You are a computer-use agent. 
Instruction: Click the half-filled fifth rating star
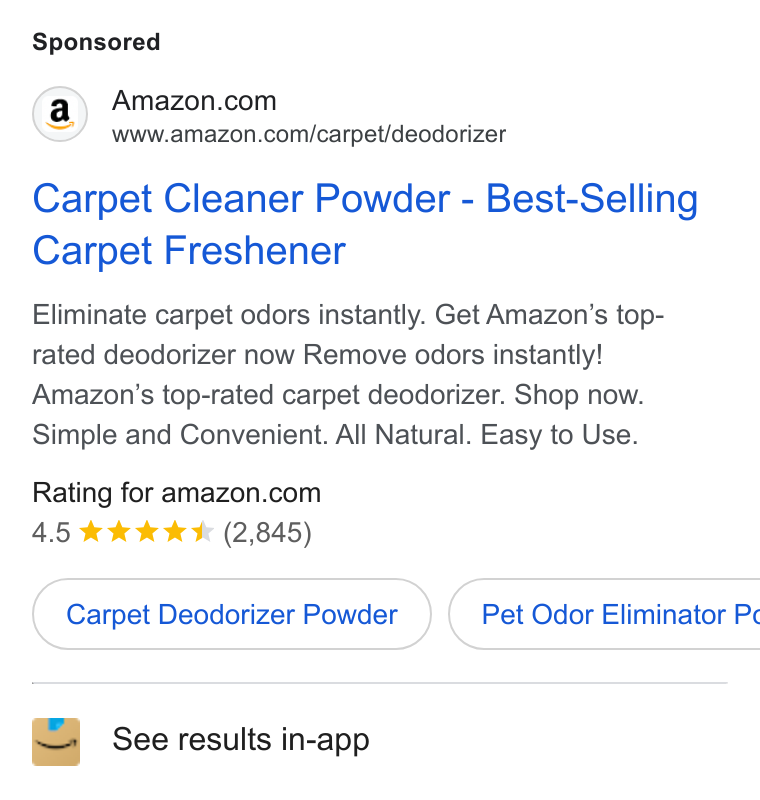click(x=203, y=531)
